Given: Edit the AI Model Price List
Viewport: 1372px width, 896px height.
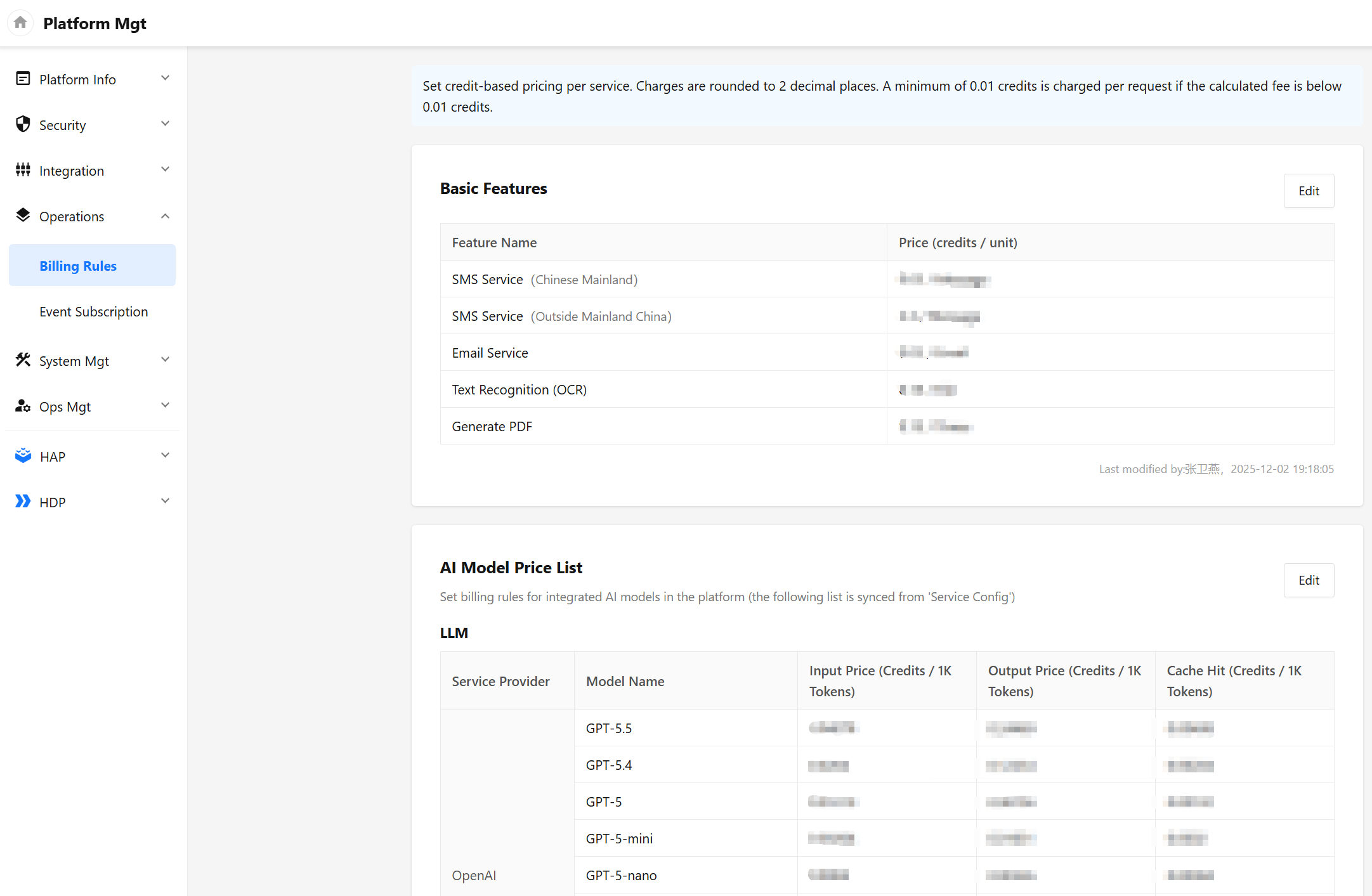Looking at the screenshot, I should [1309, 580].
